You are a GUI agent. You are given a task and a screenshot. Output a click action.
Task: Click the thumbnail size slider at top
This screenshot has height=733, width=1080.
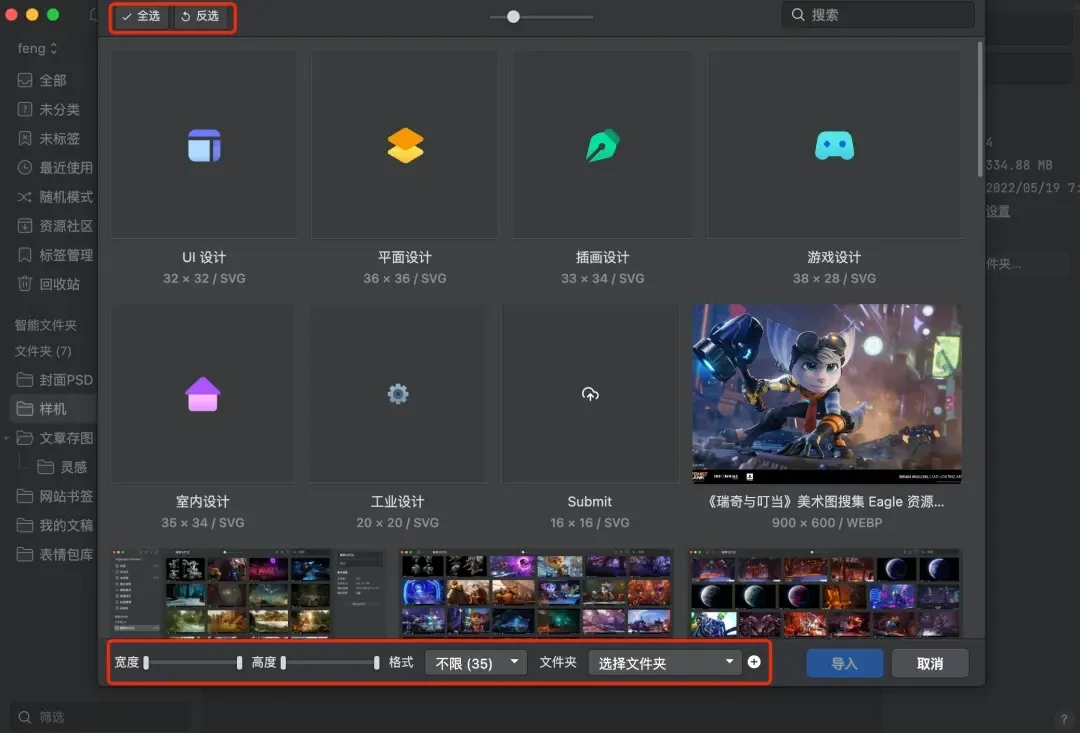click(x=513, y=17)
